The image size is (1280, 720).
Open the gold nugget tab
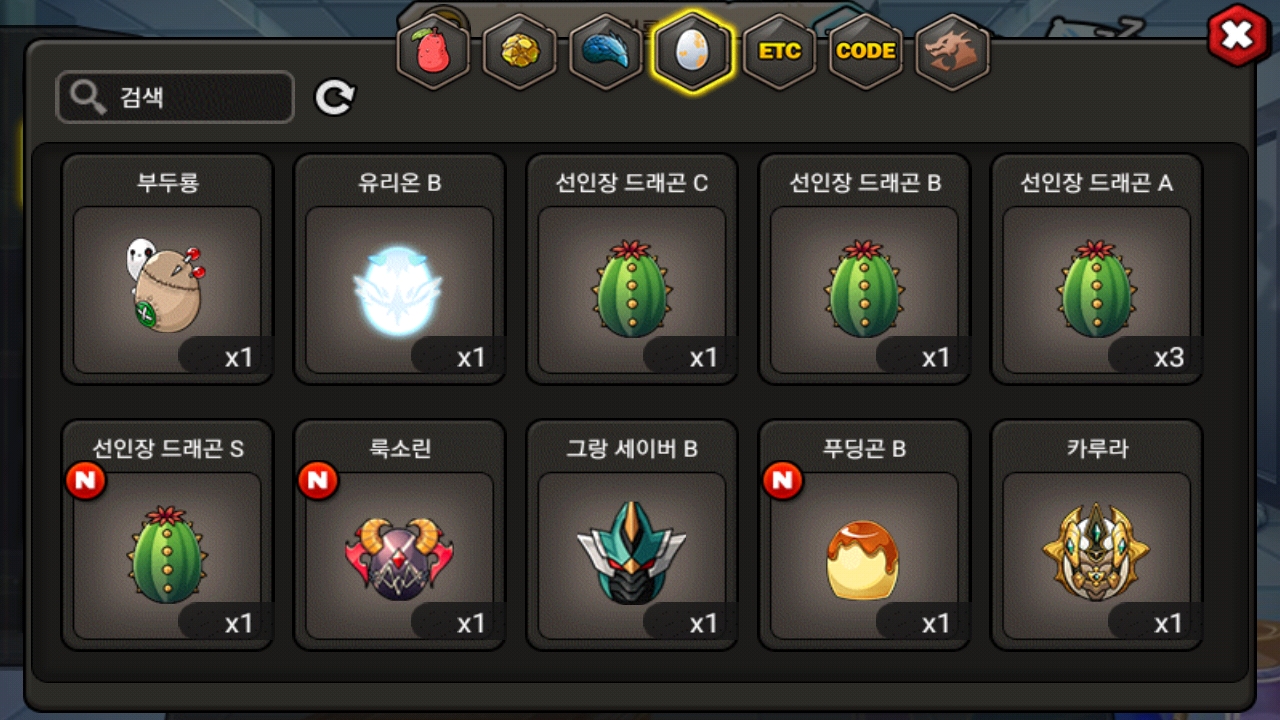[519, 51]
